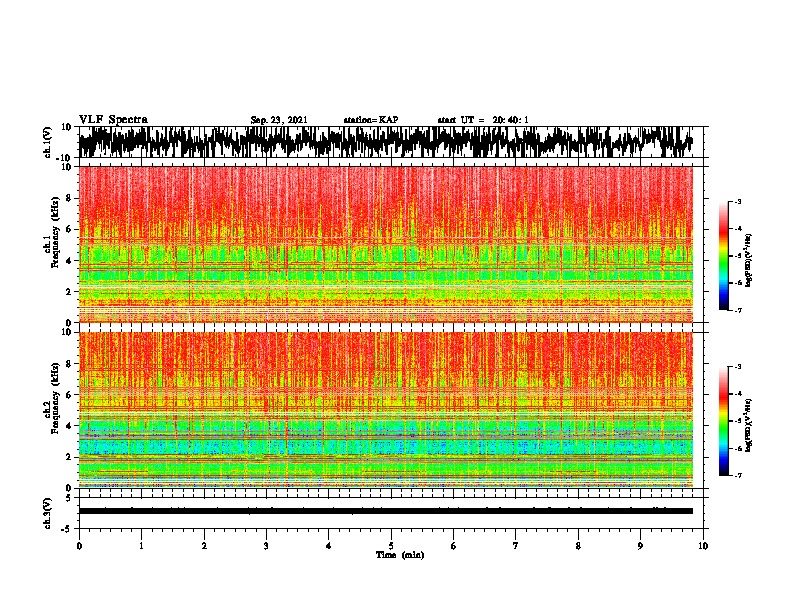This screenshot has width=792, height=612.
Task: Click the "4" kHz tick on ch.2 spectrogram
Action: (69, 426)
